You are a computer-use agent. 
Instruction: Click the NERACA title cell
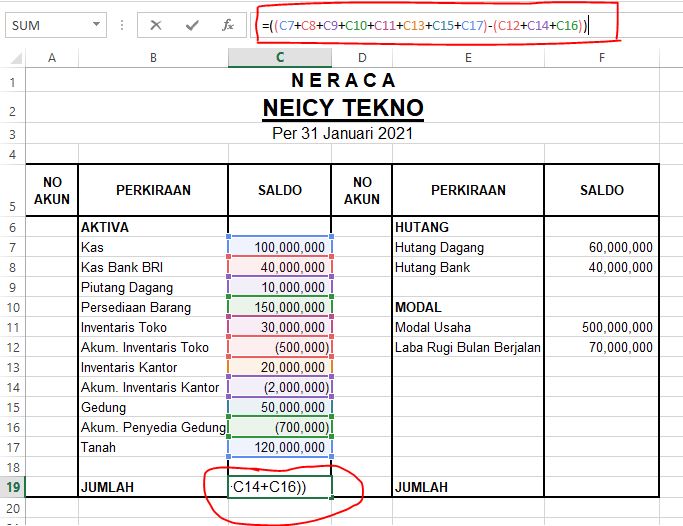click(x=343, y=81)
